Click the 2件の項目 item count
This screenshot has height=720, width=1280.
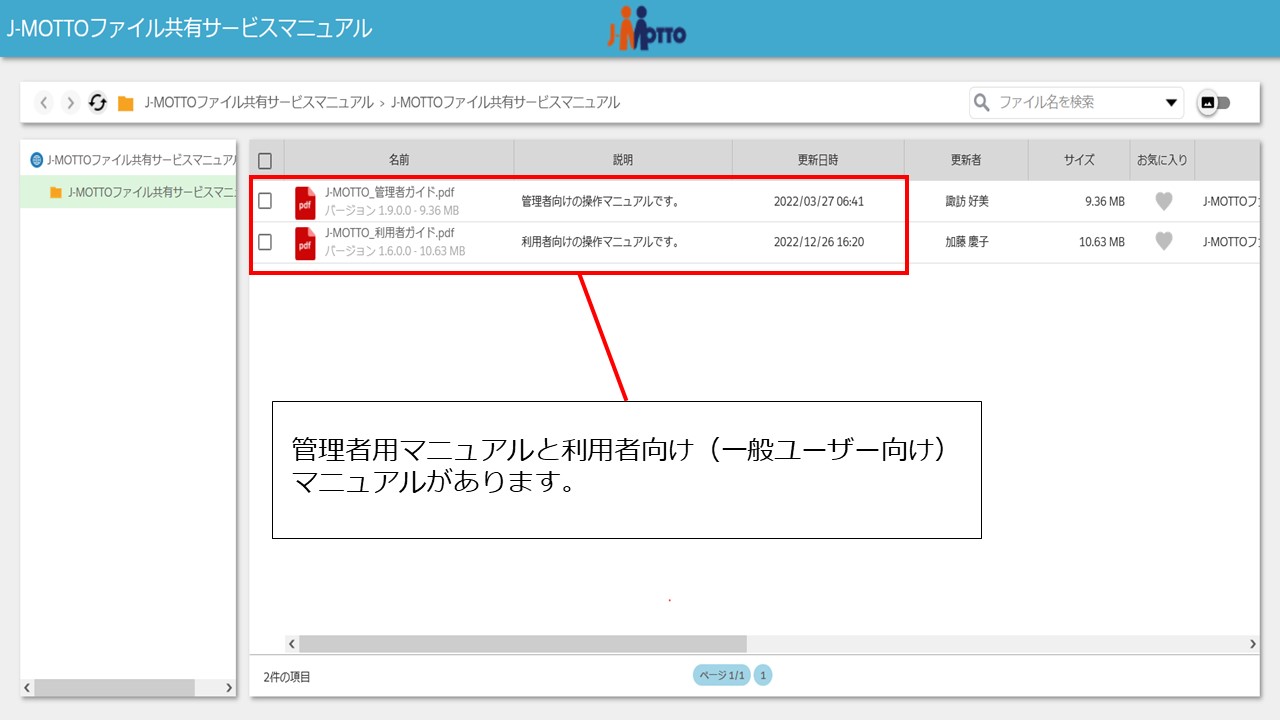tap(287, 677)
